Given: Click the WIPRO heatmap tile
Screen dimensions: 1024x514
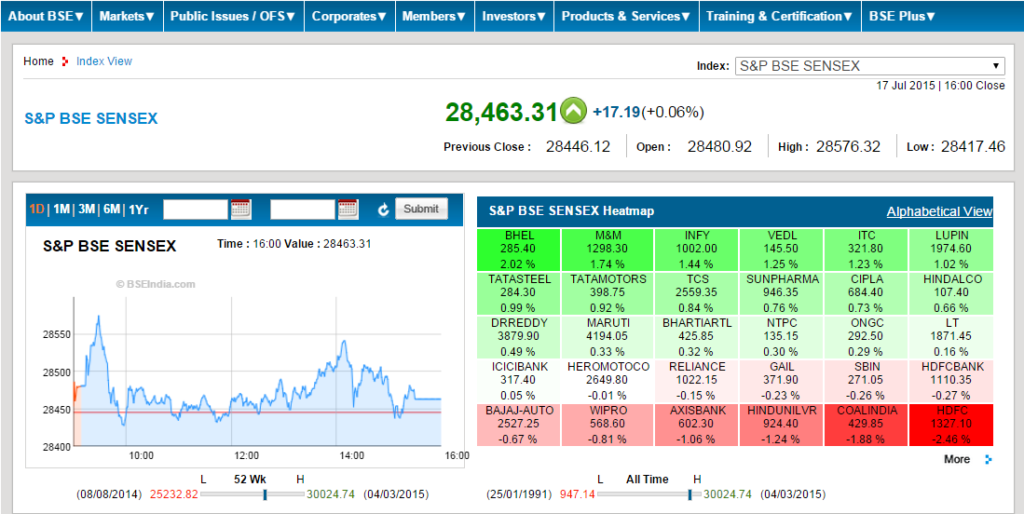Looking at the screenshot, I should (x=608, y=425).
